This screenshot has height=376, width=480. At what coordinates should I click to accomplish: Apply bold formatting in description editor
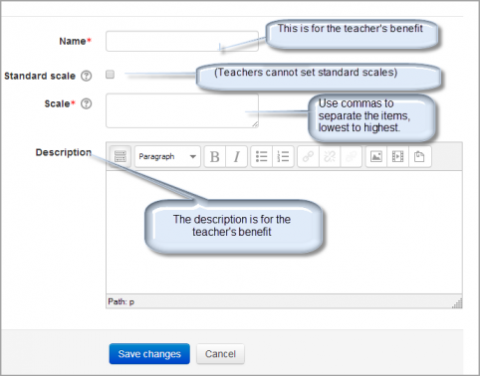point(215,156)
